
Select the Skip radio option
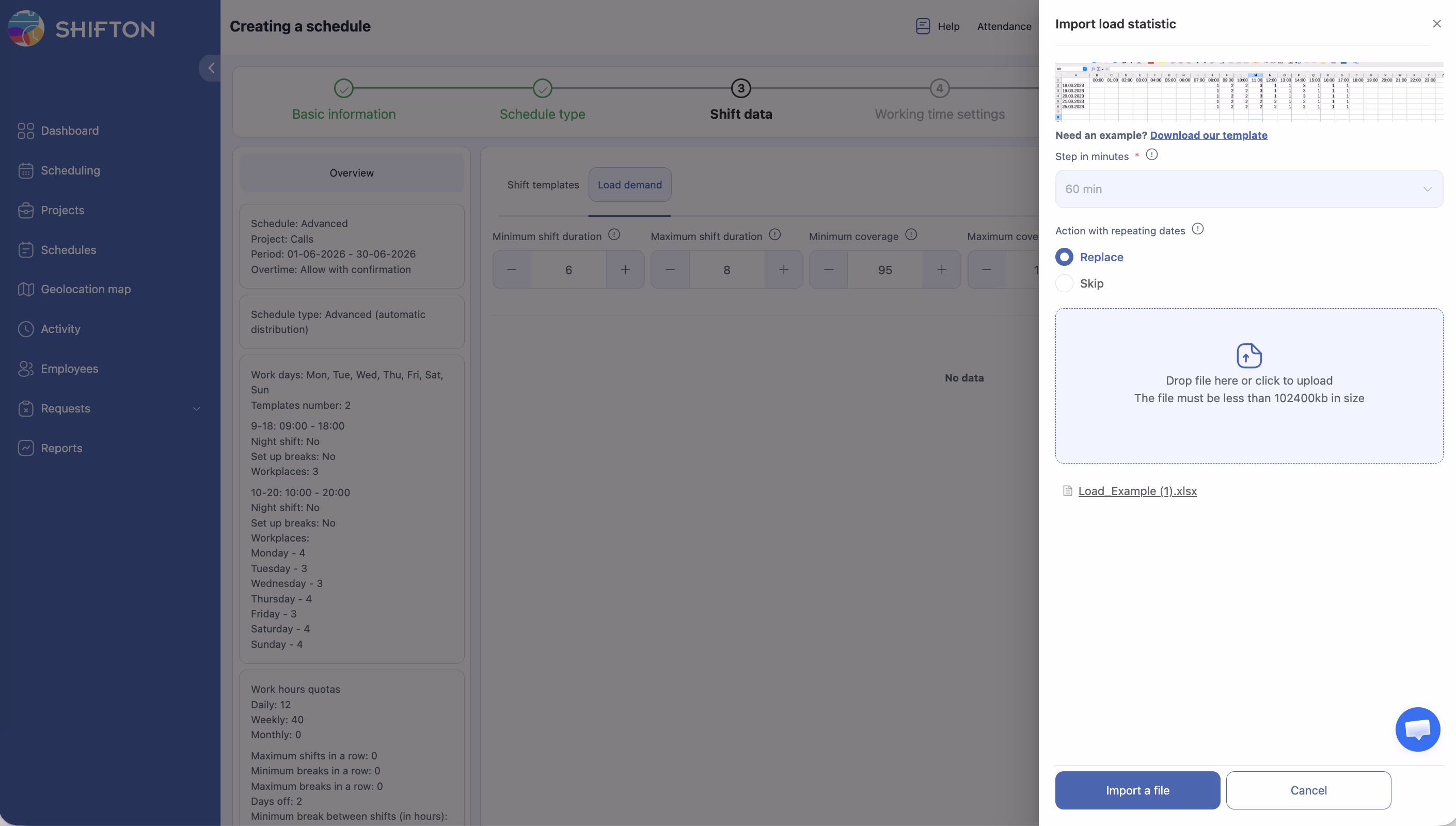tap(1064, 283)
